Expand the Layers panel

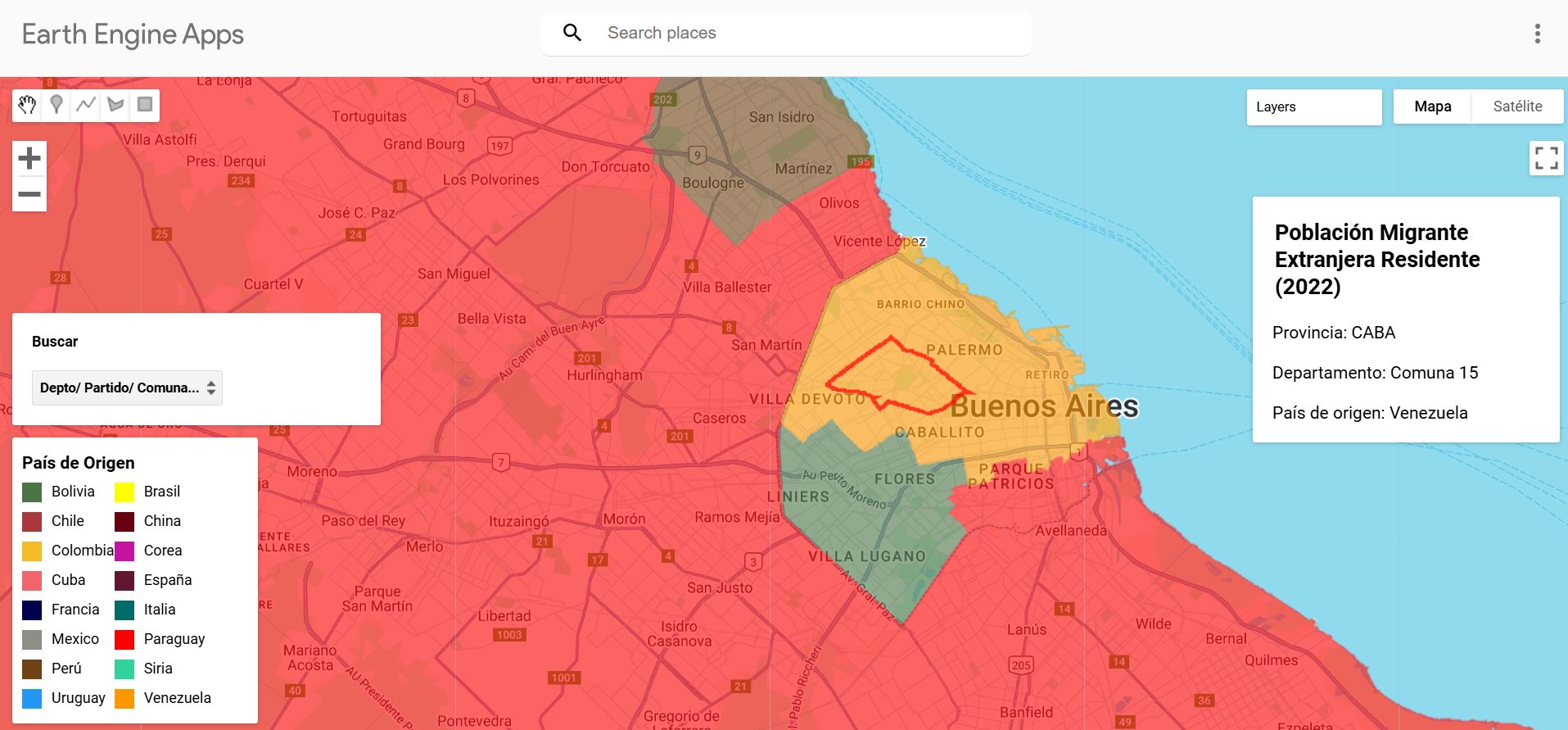tap(1313, 107)
